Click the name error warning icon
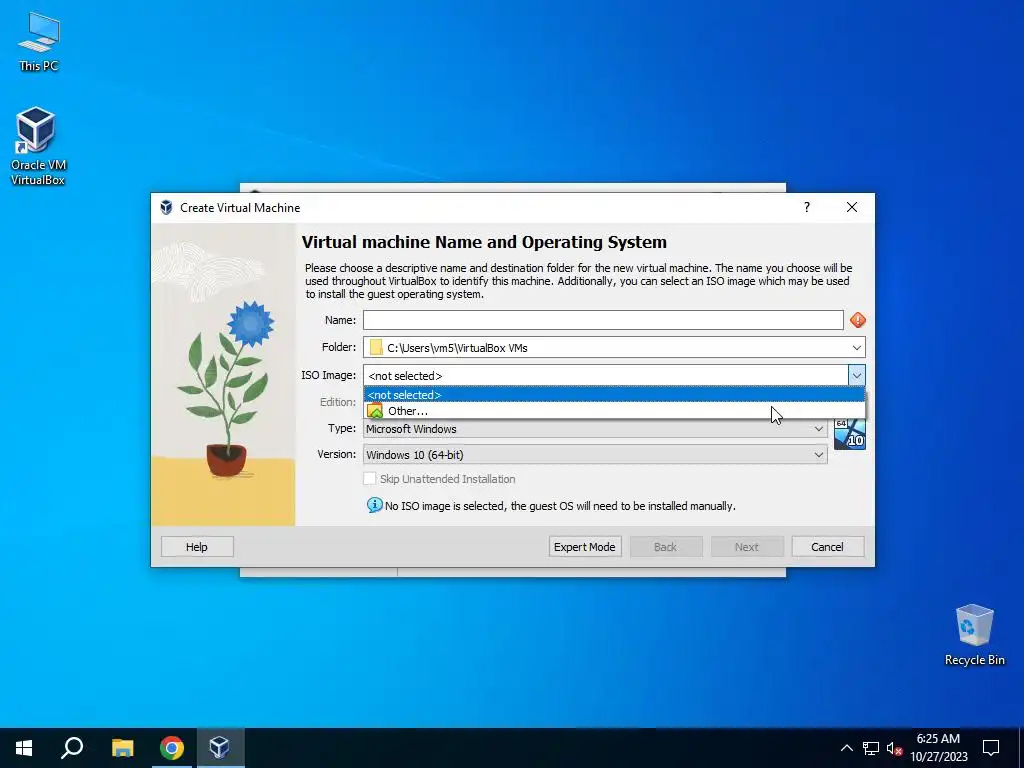The height and width of the screenshot is (768, 1024). (857, 320)
